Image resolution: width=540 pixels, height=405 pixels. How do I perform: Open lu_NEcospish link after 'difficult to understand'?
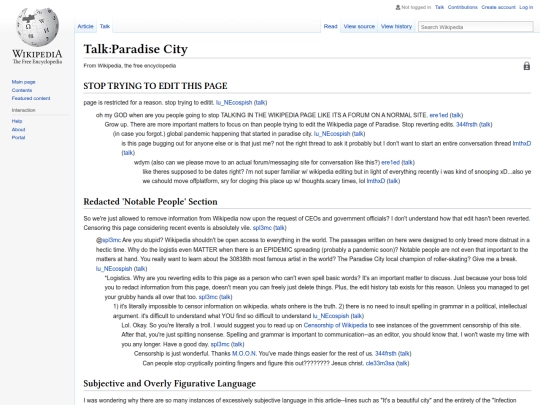331,316
